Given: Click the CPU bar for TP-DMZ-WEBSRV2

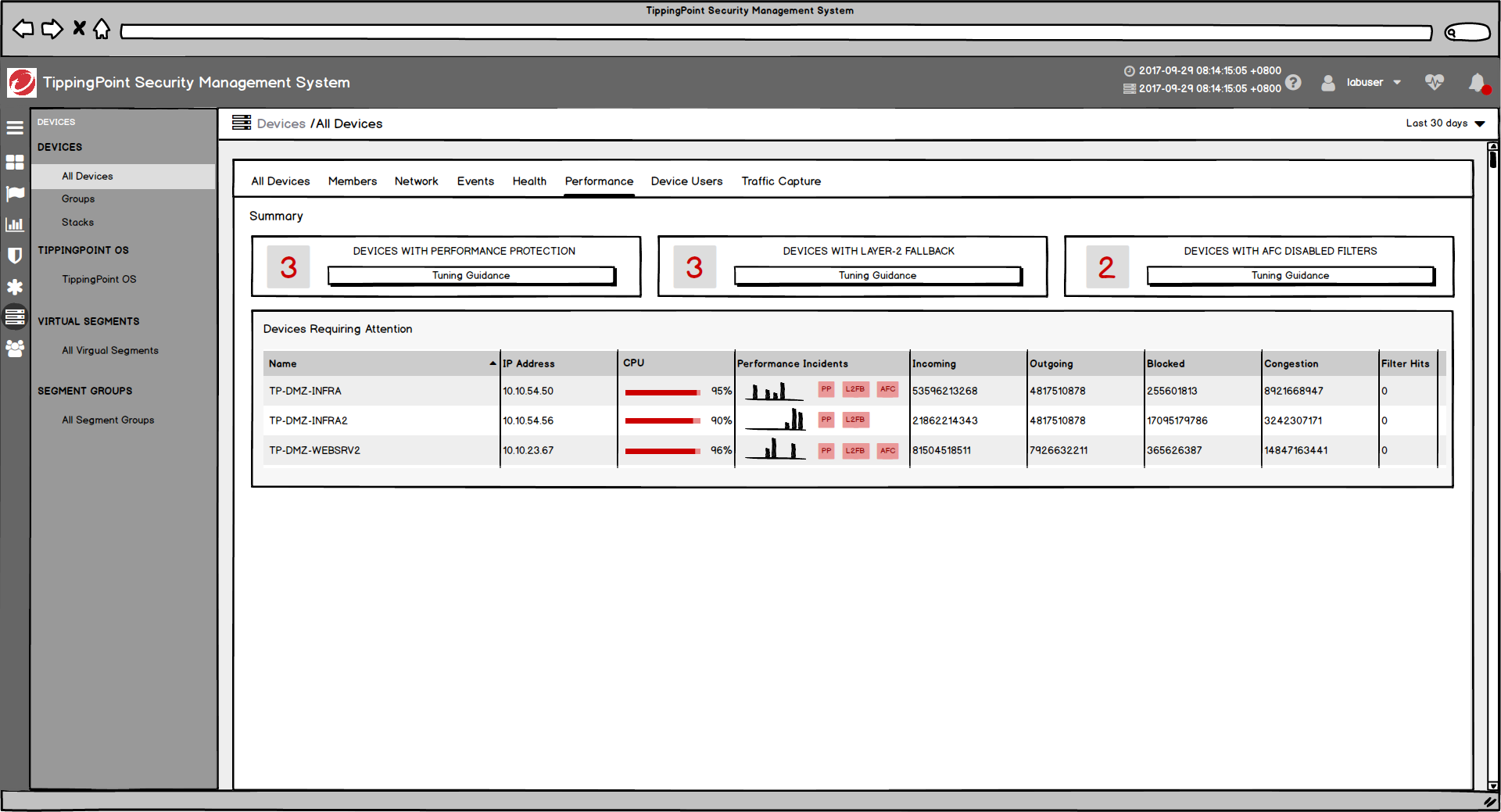Looking at the screenshot, I should click(663, 451).
